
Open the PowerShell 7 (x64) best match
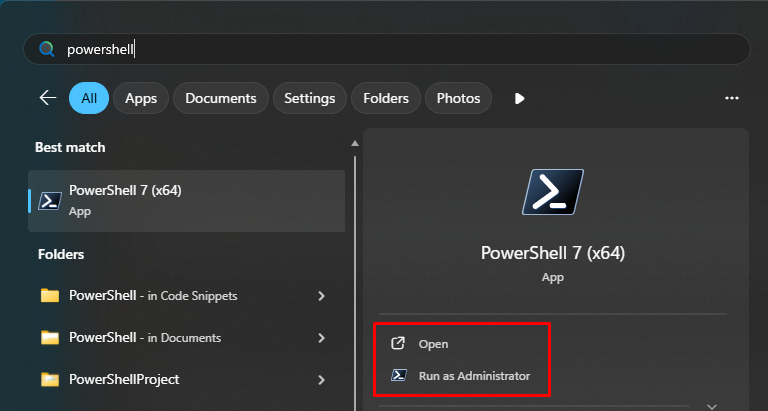[187, 201]
